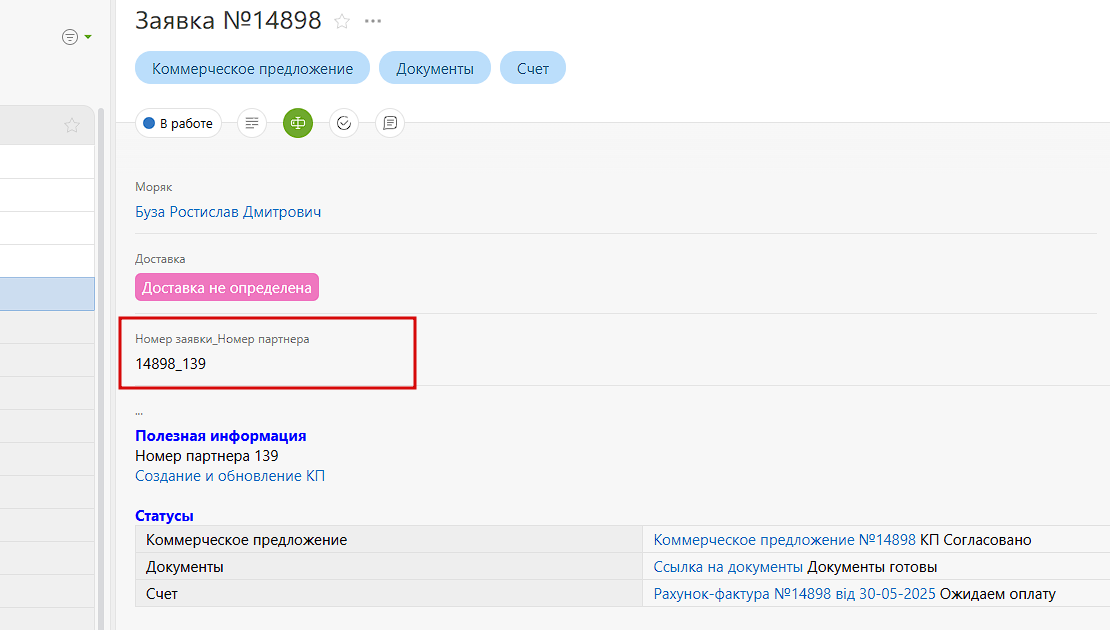Open the three-dots menu next to title
This screenshot has height=630, width=1110.
(372, 21)
